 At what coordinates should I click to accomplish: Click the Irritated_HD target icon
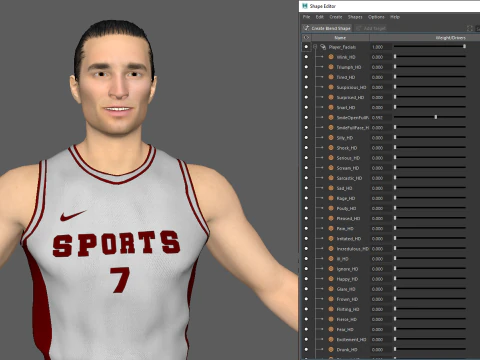[x=331, y=238]
